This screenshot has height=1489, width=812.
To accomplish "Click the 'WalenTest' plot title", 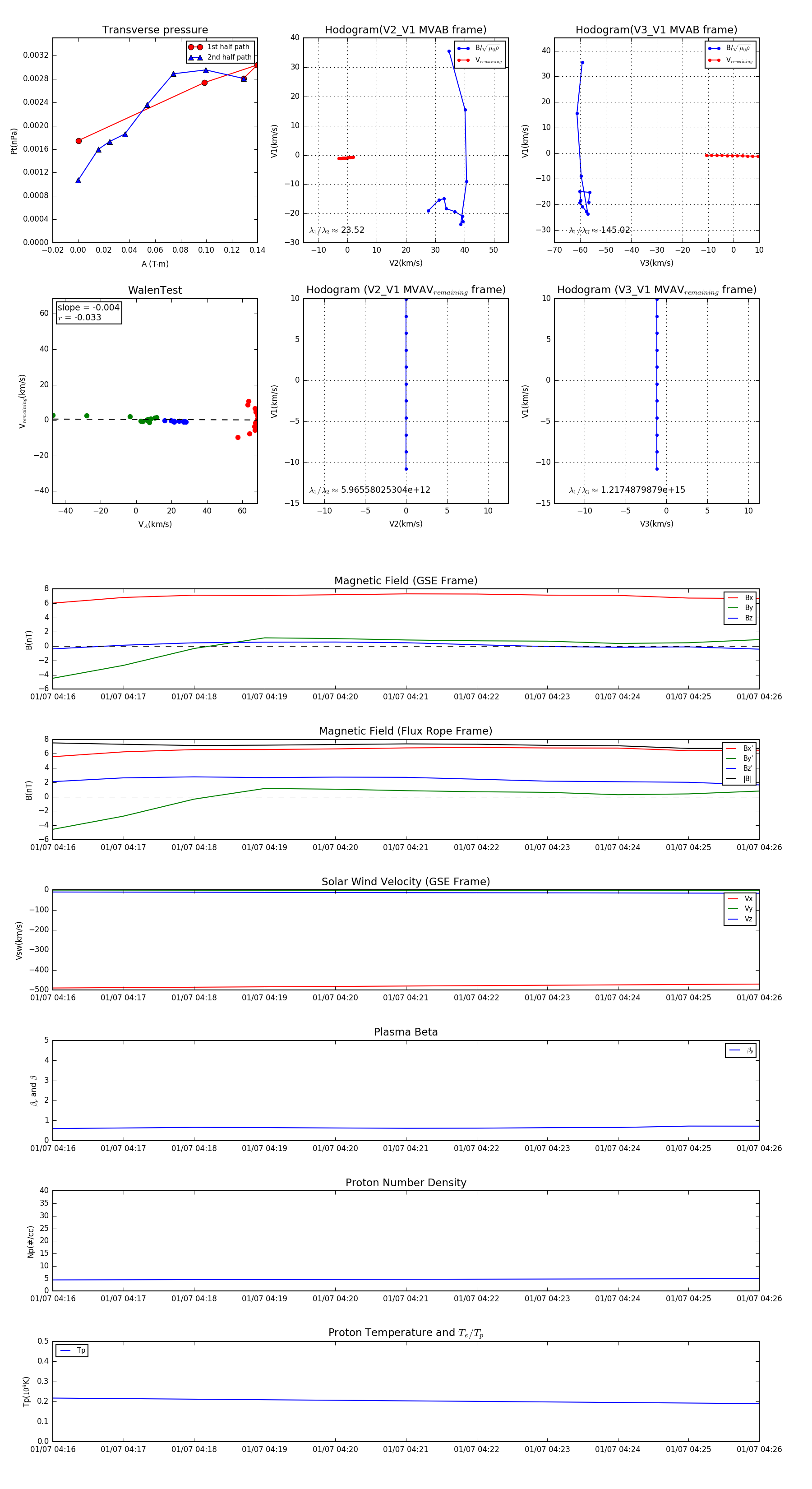I will point(155,290).
